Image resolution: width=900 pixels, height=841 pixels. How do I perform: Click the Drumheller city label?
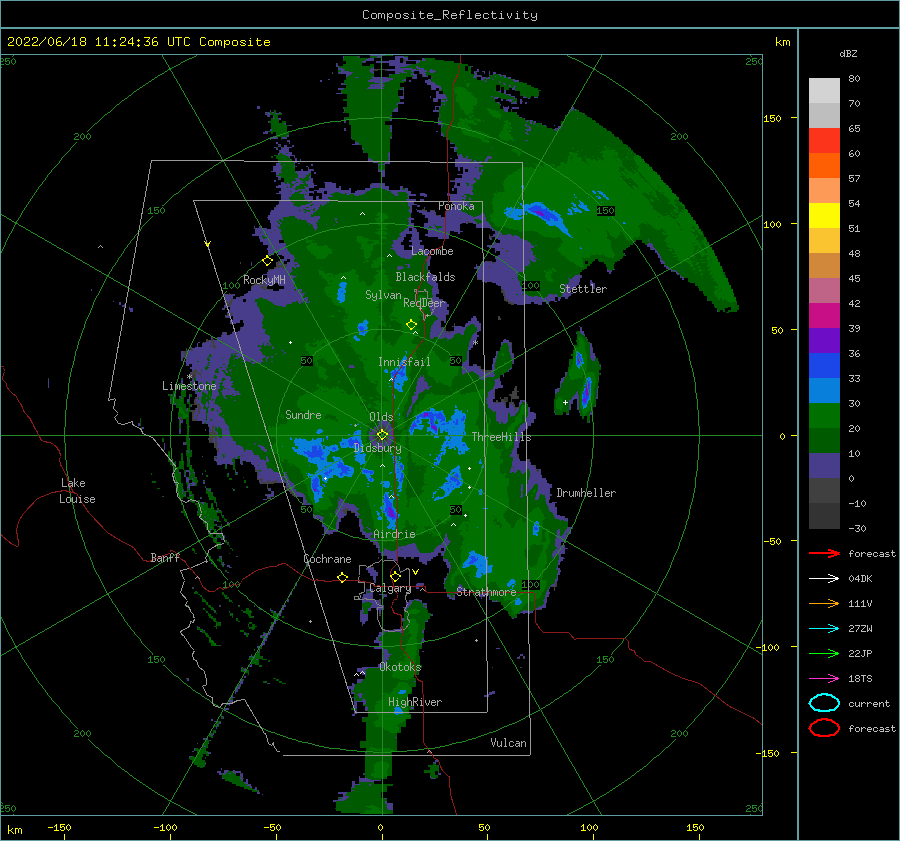tap(586, 493)
